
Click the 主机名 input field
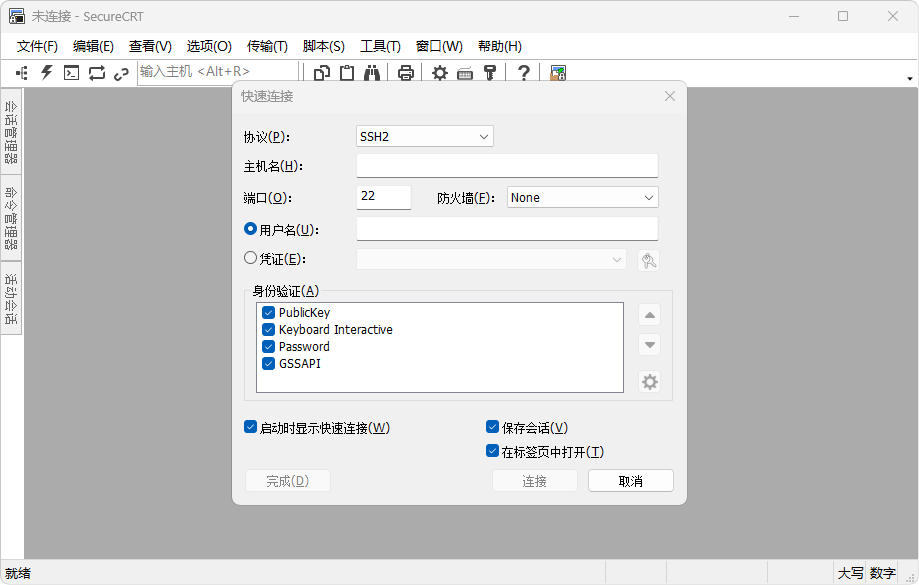point(507,166)
